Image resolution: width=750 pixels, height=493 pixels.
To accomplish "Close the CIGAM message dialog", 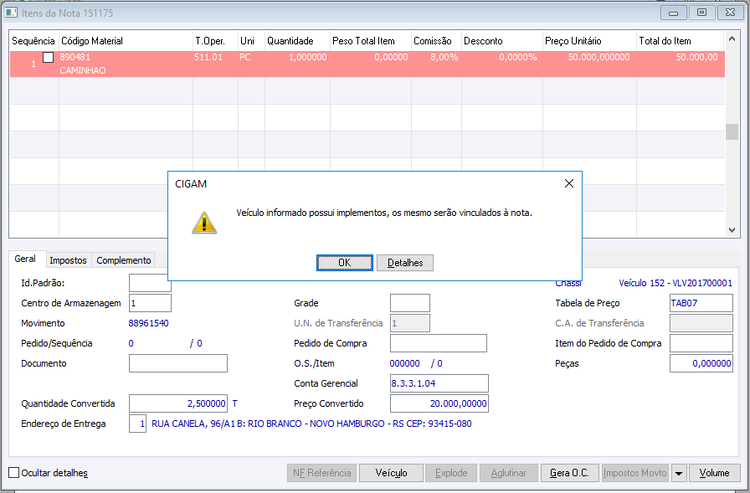I will [569, 184].
